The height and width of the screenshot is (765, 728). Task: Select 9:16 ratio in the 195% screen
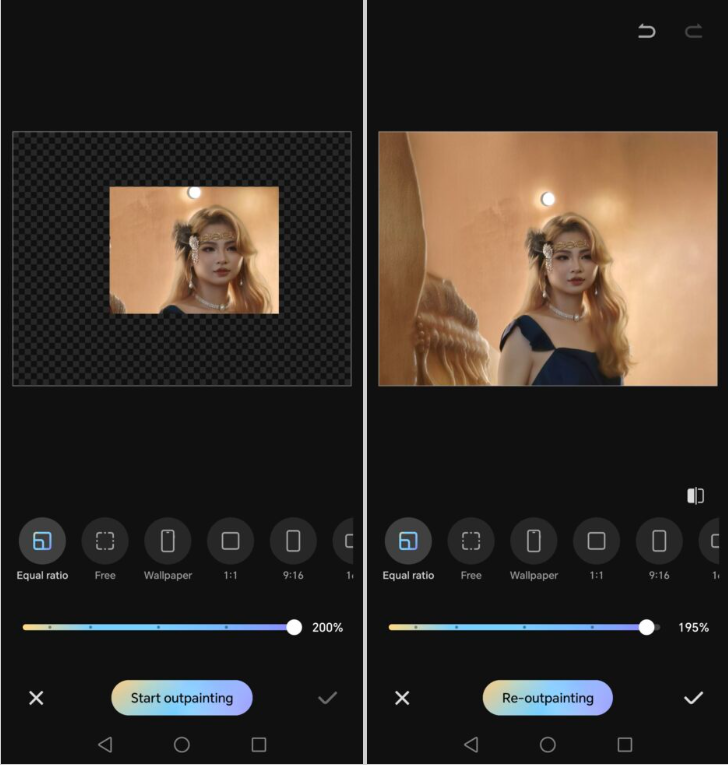(x=659, y=541)
